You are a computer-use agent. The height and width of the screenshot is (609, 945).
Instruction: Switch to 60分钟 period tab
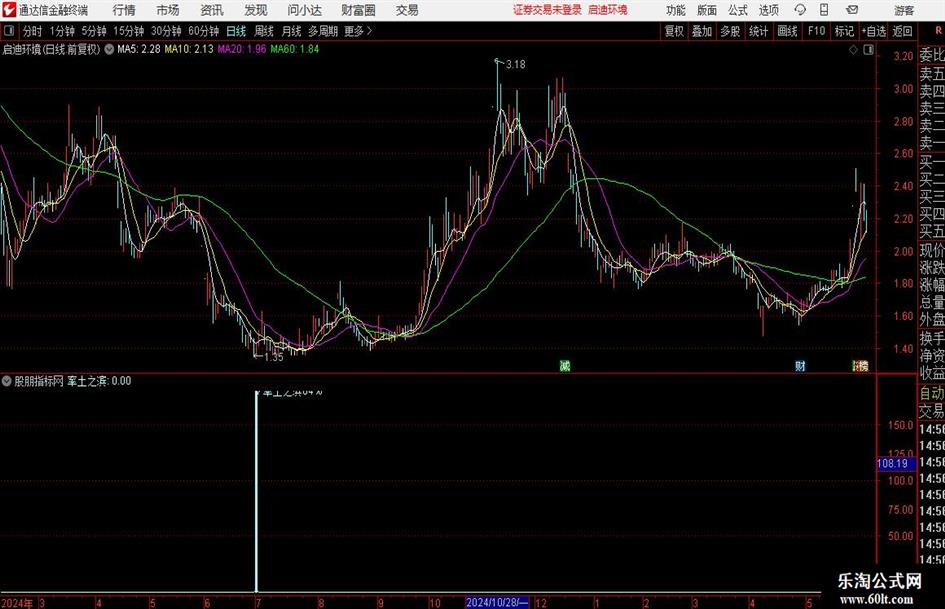pyautogui.click(x=203, y=31)
